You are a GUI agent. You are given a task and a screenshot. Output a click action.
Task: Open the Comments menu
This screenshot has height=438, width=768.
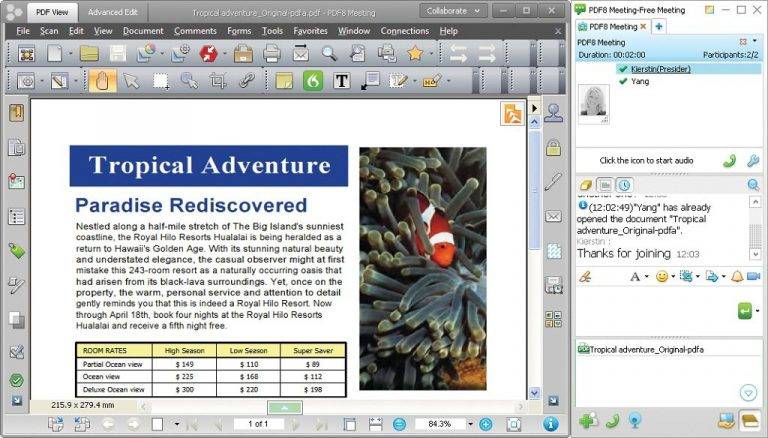195,31
